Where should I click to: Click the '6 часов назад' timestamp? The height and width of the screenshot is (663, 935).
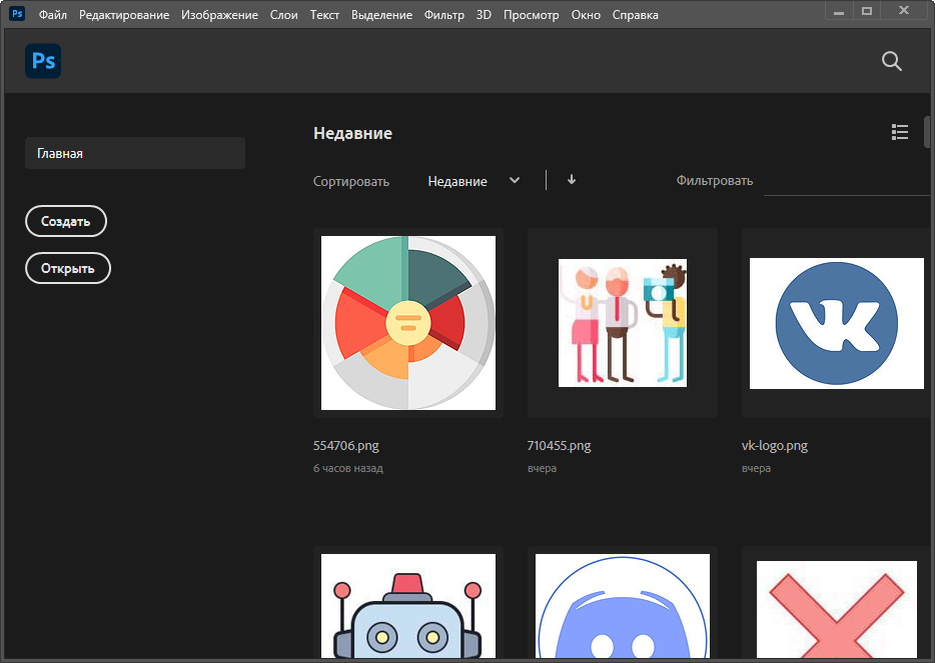(x=348, y=469)
